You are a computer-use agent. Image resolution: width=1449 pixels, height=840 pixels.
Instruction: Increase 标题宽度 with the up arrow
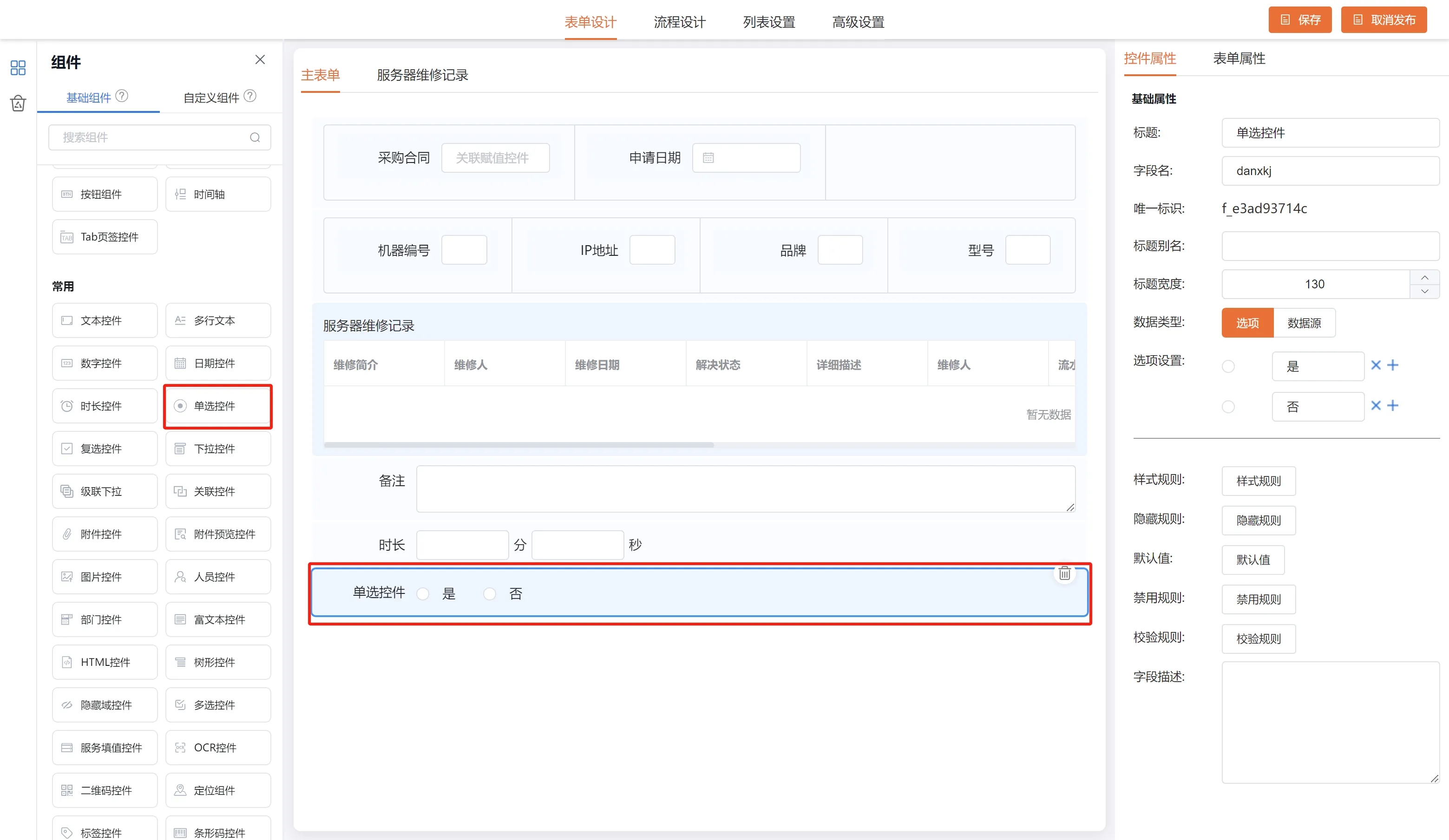click(x=1424, y=278)
